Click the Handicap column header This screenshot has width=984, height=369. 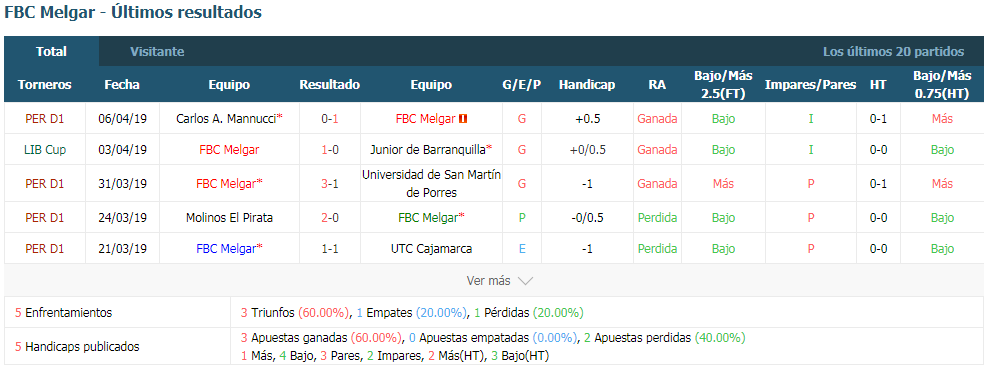pyautogui.click(x=587, y=85)
